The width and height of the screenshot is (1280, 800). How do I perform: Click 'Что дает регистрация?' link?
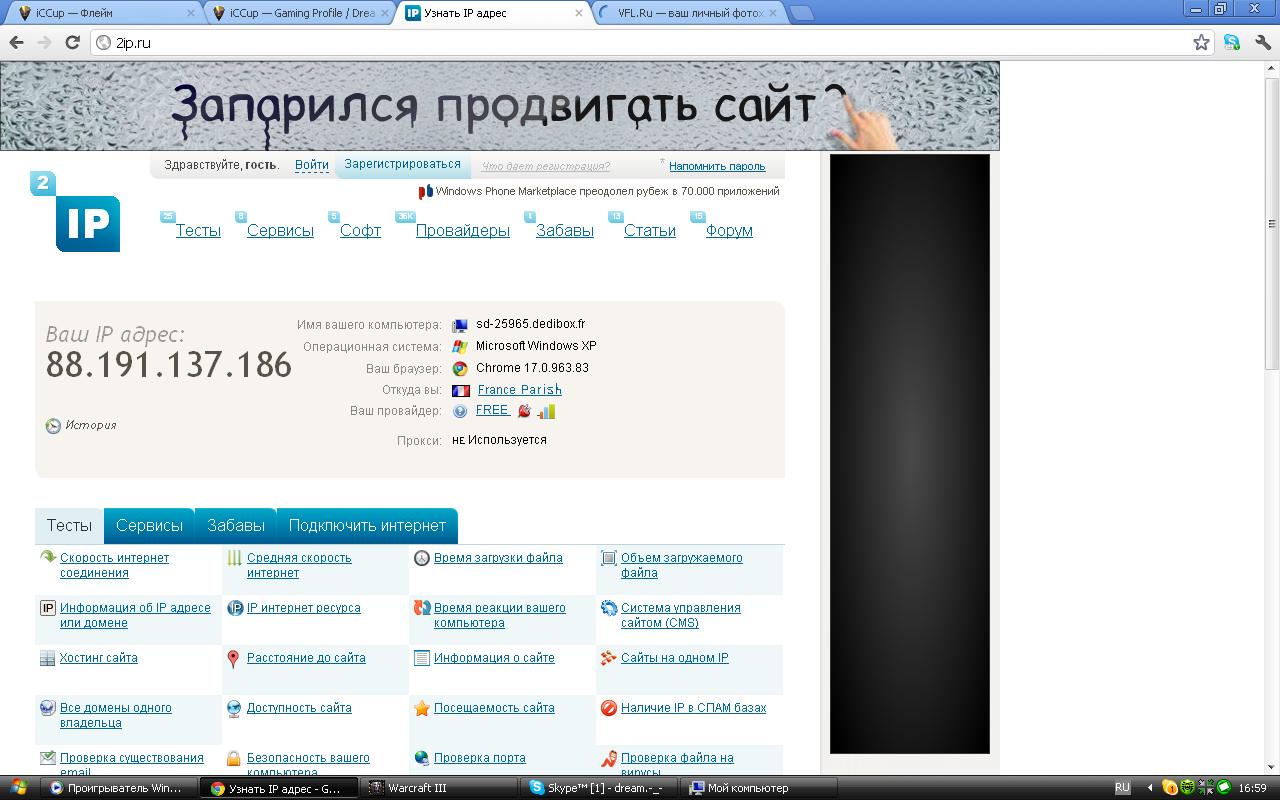tap(545, 166)
